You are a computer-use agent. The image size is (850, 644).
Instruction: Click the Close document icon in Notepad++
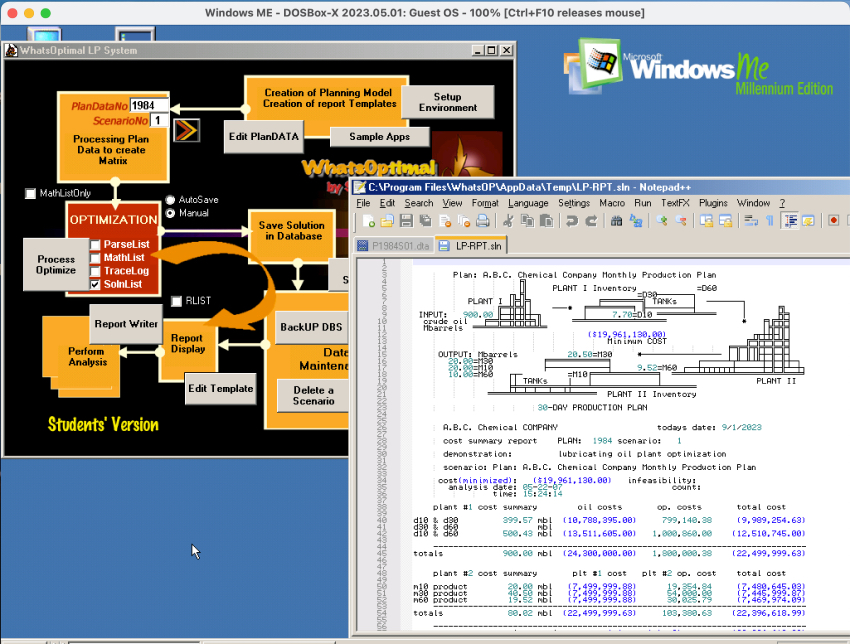445,221
